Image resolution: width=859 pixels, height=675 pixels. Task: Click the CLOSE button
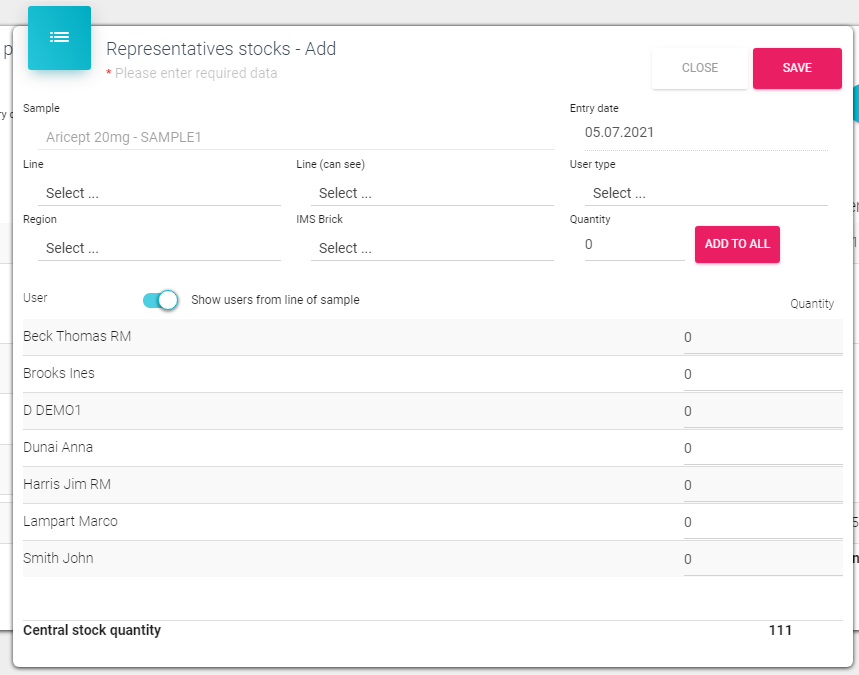(699, 68)
